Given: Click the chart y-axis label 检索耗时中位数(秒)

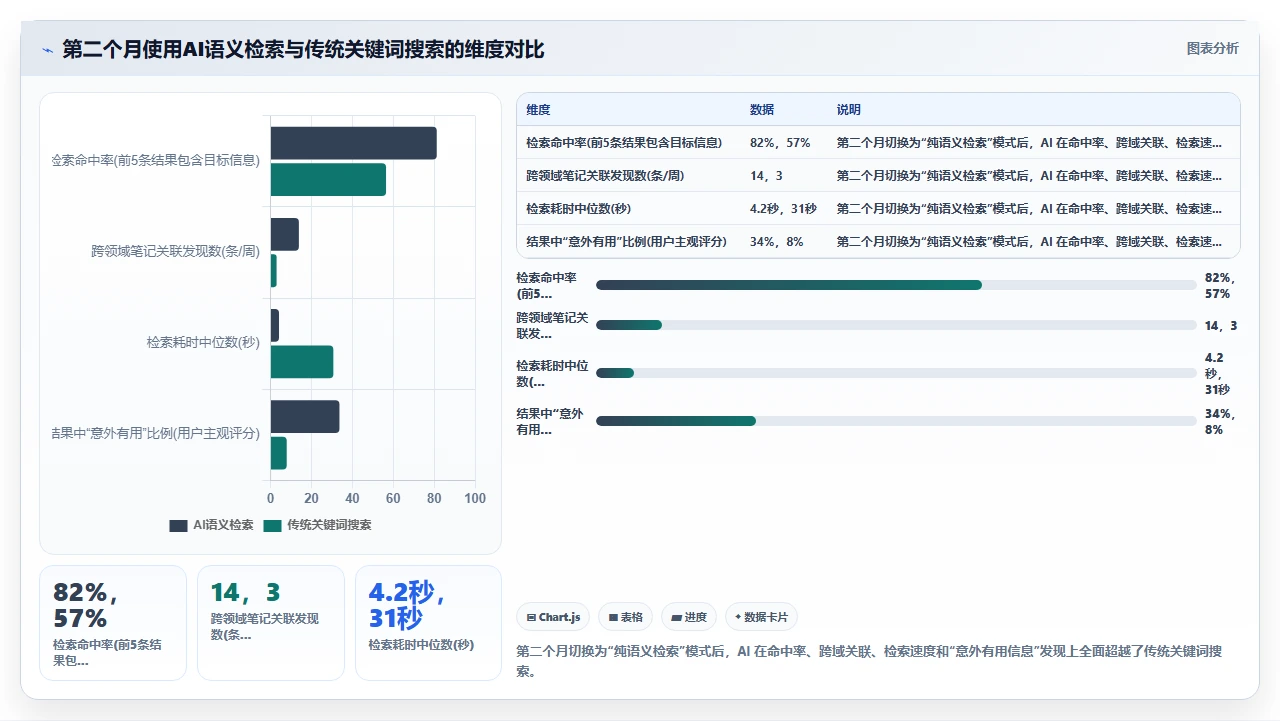Looking at the screenshot, I should (x=203, y=343).
